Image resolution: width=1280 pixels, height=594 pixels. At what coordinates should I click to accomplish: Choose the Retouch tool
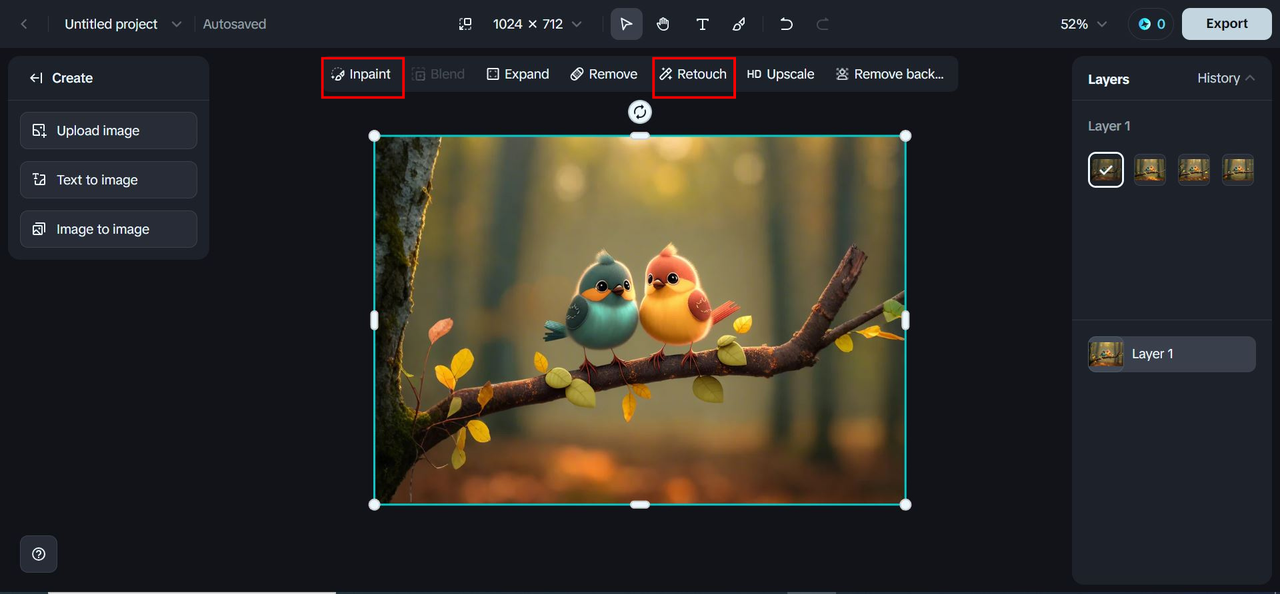693,74
